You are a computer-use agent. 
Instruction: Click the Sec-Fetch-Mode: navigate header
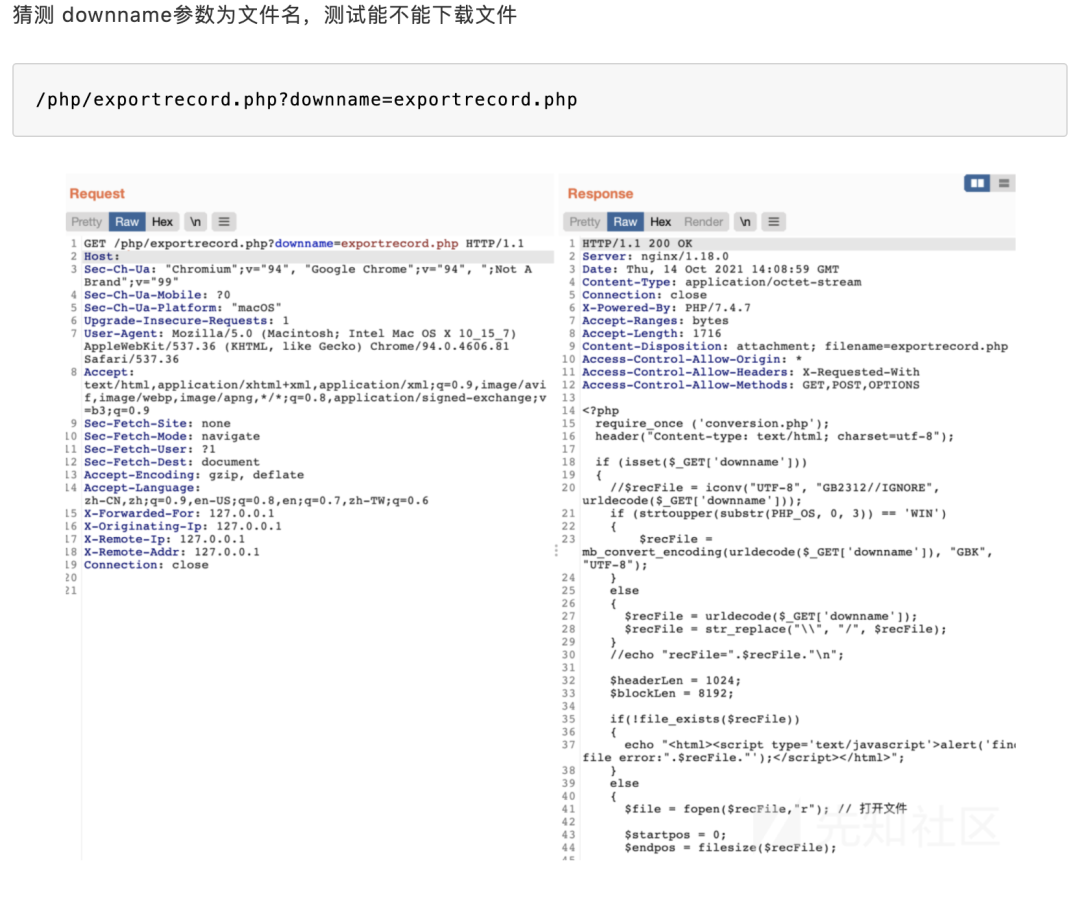[x=172, y=437]
